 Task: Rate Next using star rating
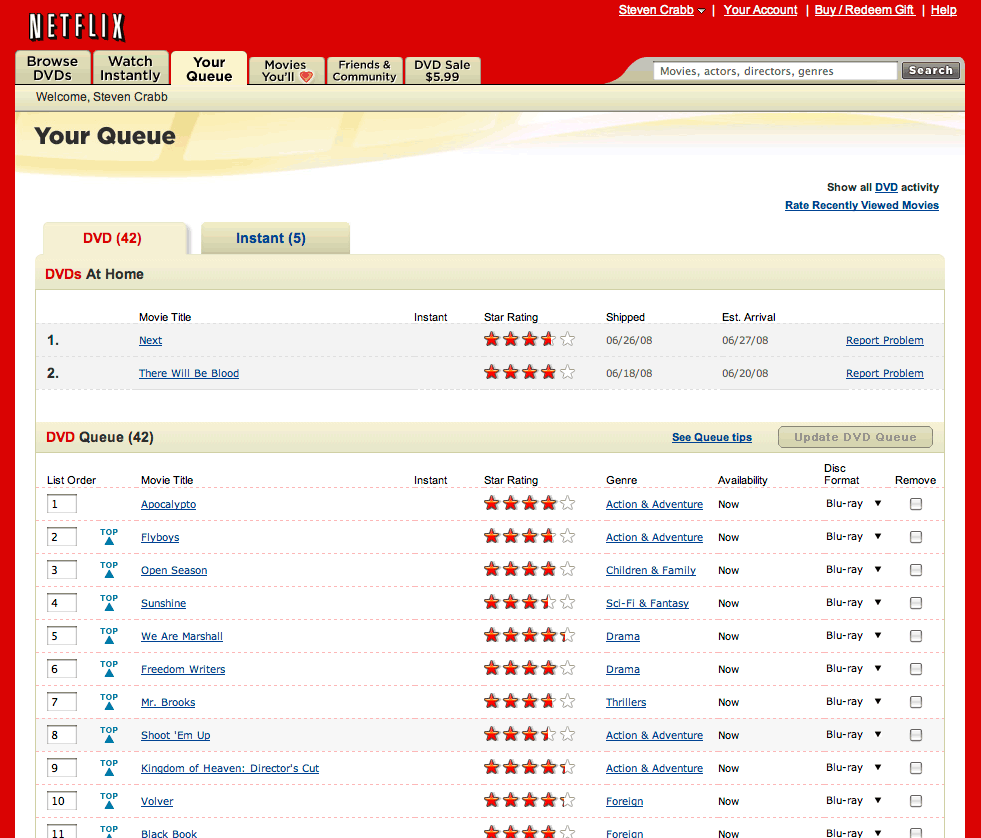pyautogui.click(x=529, y=339)
